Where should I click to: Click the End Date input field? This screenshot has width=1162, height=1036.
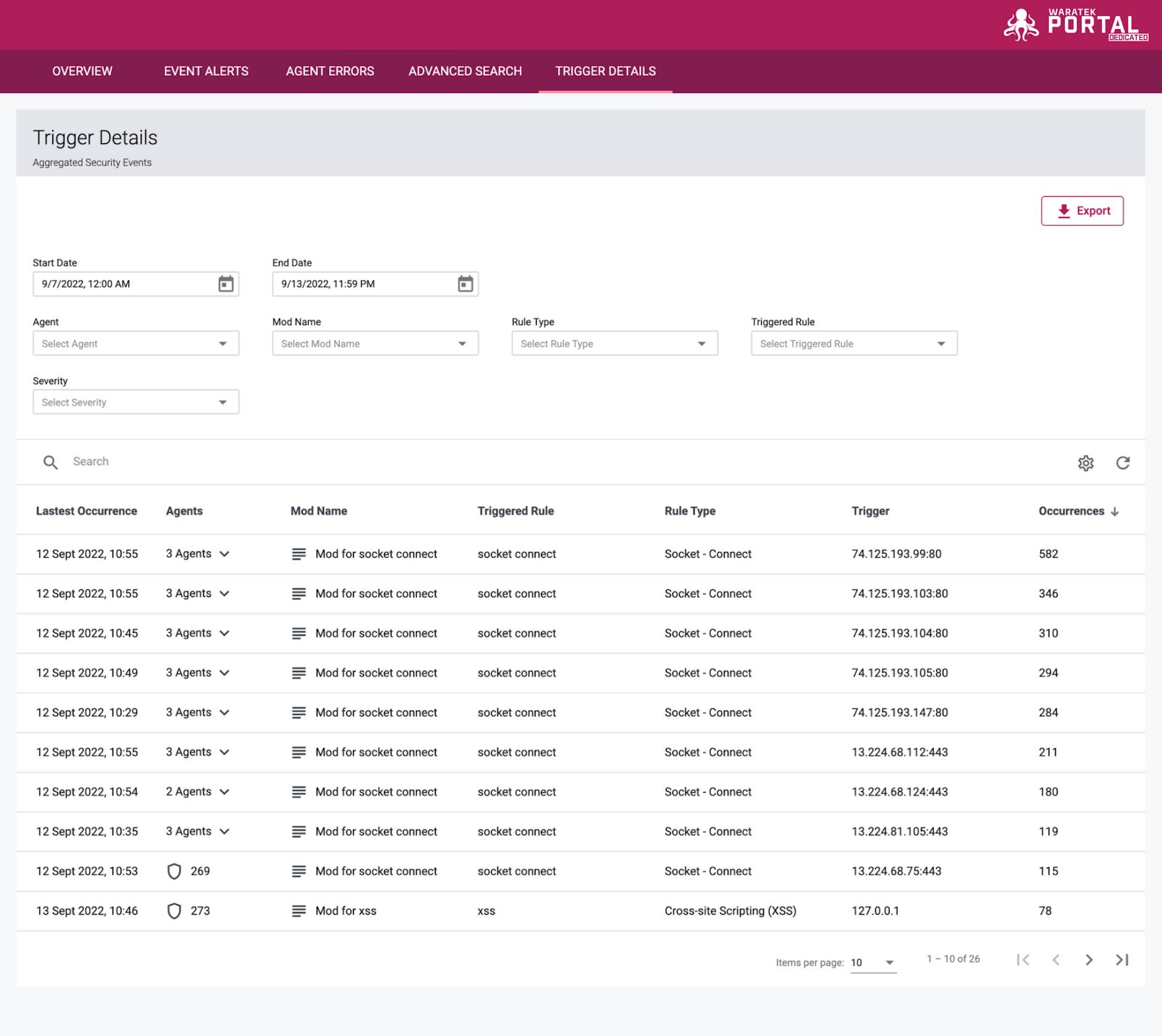click(x=375, y=284)
